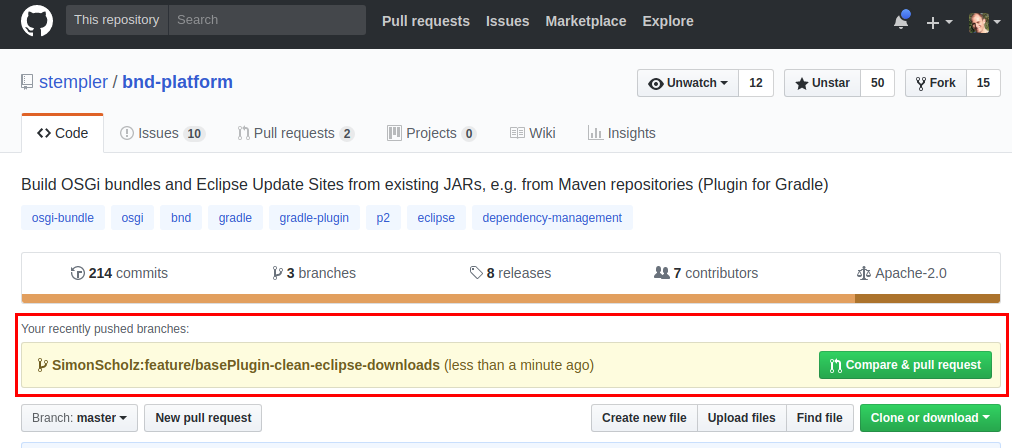Screen dimensions: 1012x448
Task: Click the gradle-plugin topic tag
Action: tap(314, 218)
